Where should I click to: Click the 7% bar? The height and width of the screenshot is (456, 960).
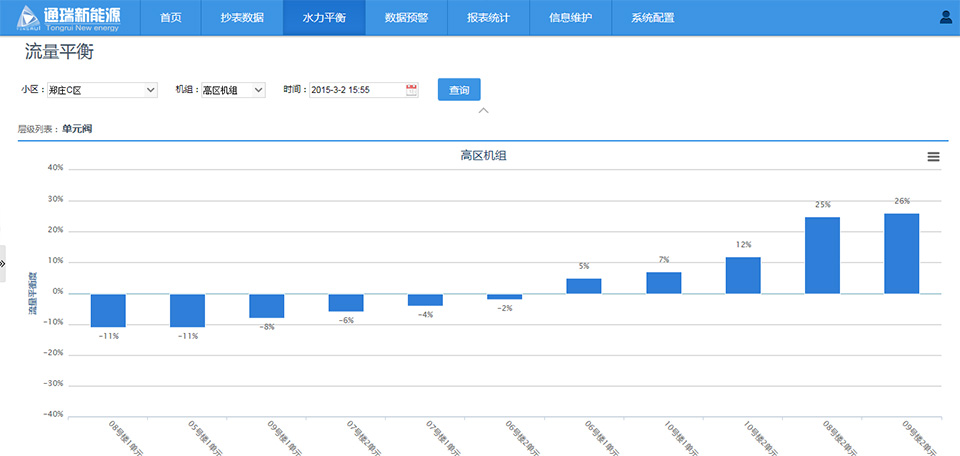click(x=664, y=283)
